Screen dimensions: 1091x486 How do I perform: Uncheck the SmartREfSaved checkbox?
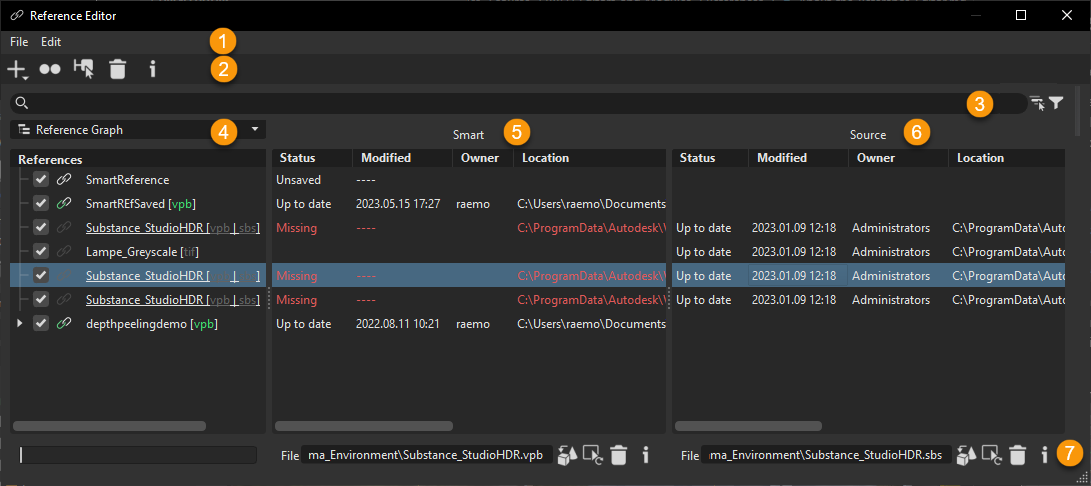point(41,203)
